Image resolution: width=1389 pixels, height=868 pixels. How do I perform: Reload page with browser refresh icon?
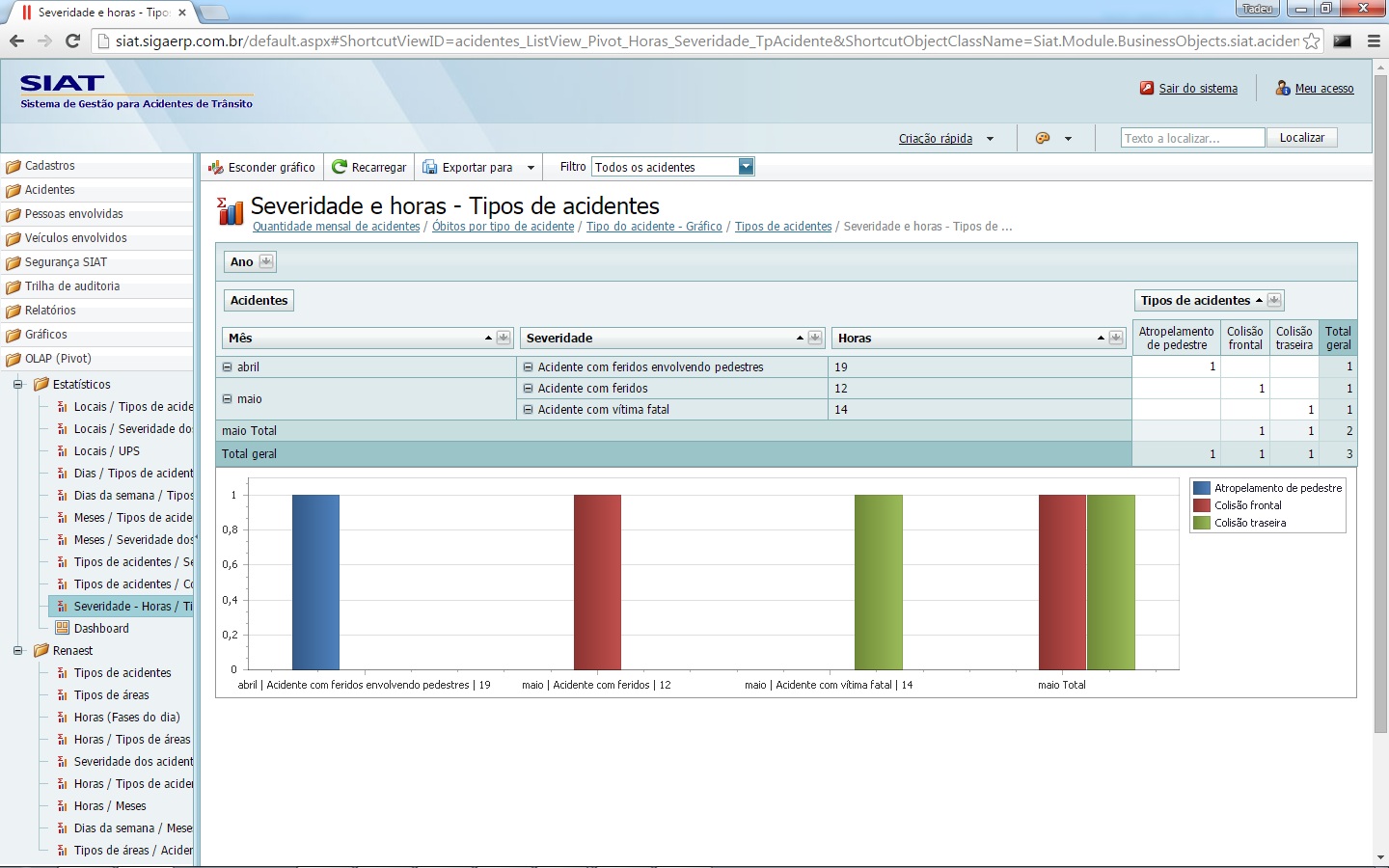click(72, 41)
